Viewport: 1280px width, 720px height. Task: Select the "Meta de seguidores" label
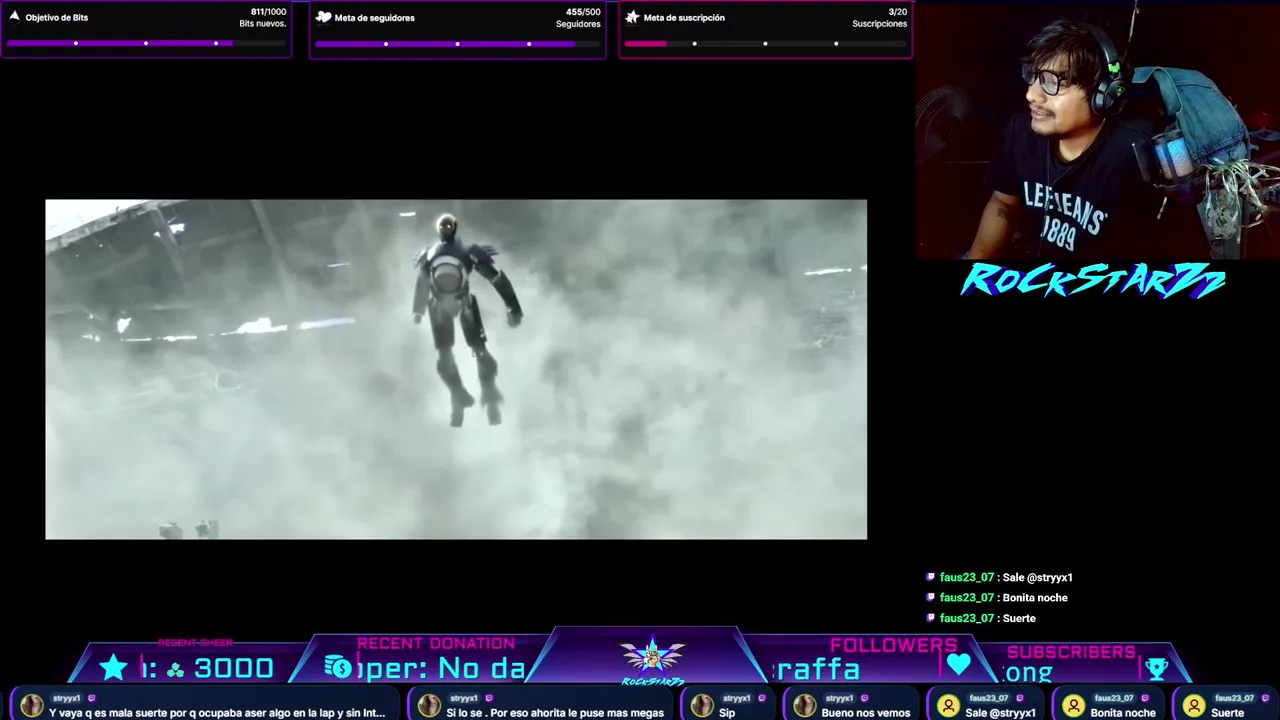pos(375,18)
